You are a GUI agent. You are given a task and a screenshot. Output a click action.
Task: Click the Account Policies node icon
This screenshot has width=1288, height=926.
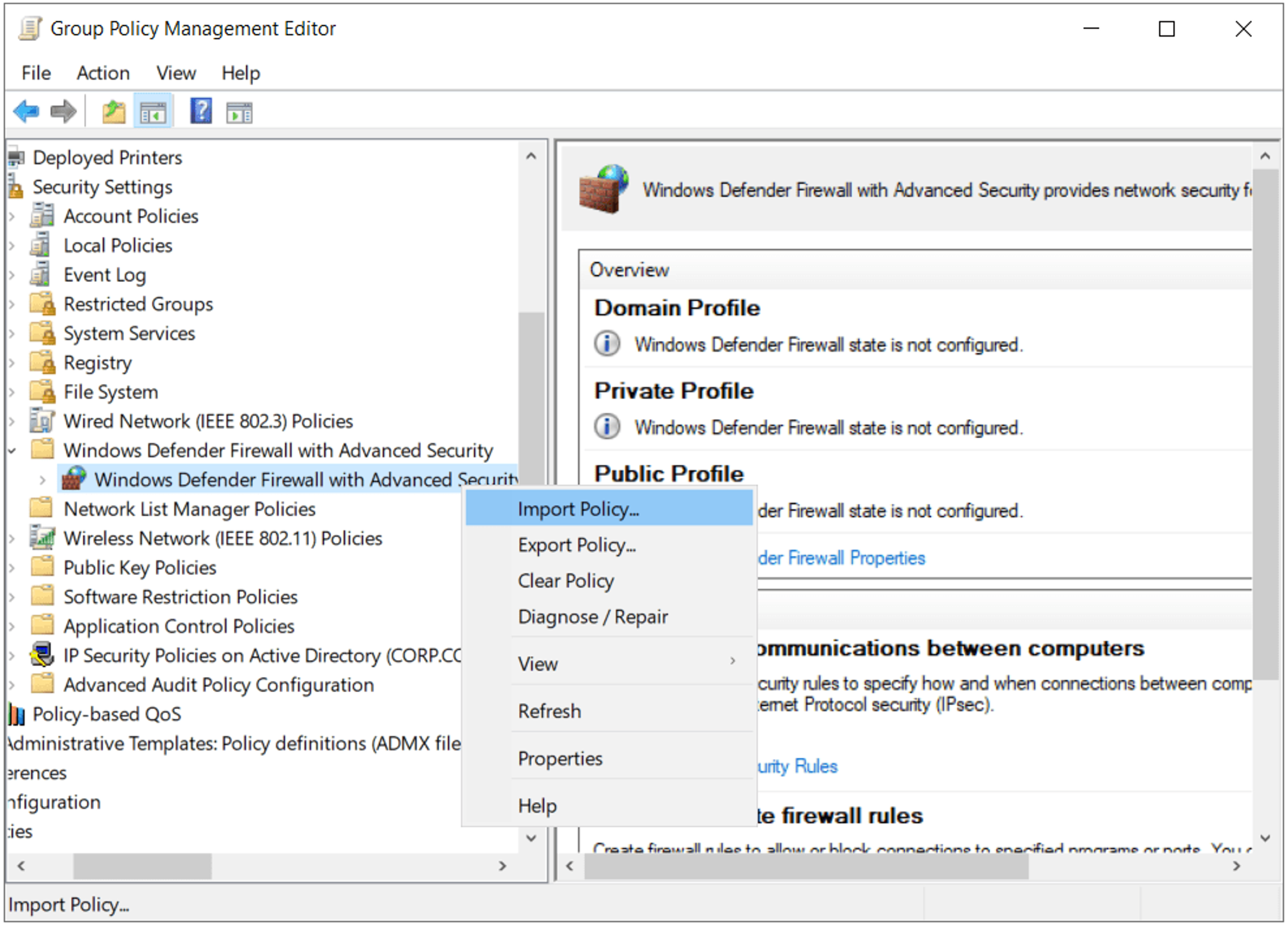coord(42,216)
